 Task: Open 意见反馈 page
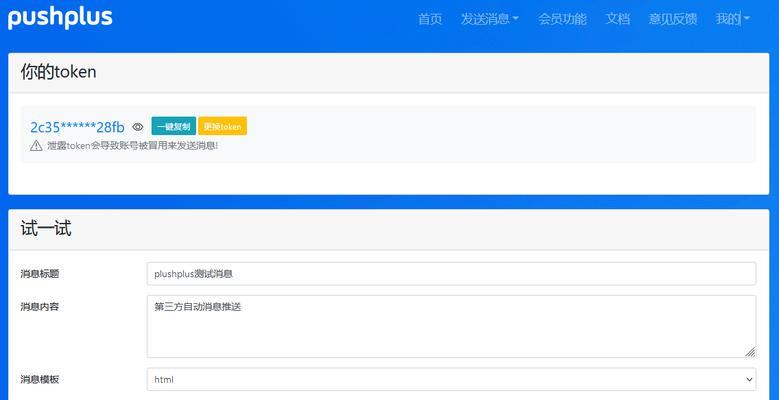pyautogui.click(x=673, y=19)
